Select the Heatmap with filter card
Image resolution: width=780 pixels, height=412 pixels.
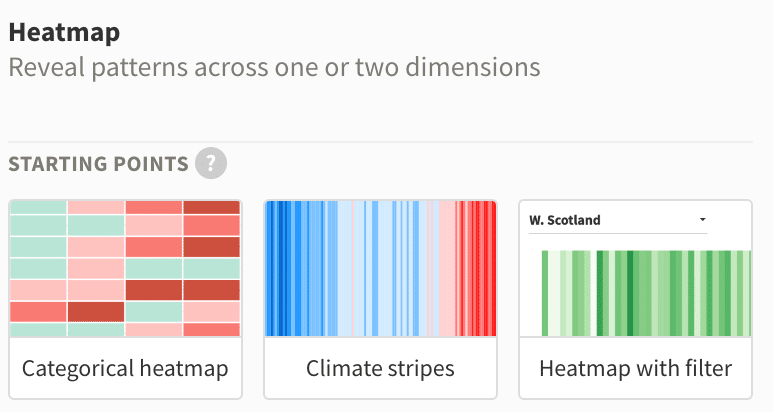click(636, 300)
